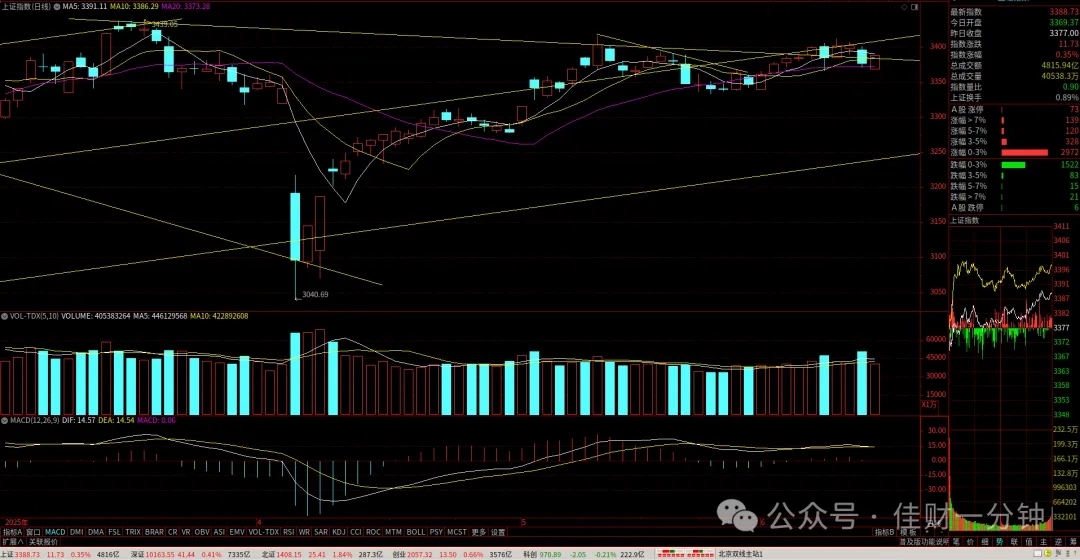1080x560 pixels.
Task: Click the 最新指数 value row
Action: tap(1014, 12)
